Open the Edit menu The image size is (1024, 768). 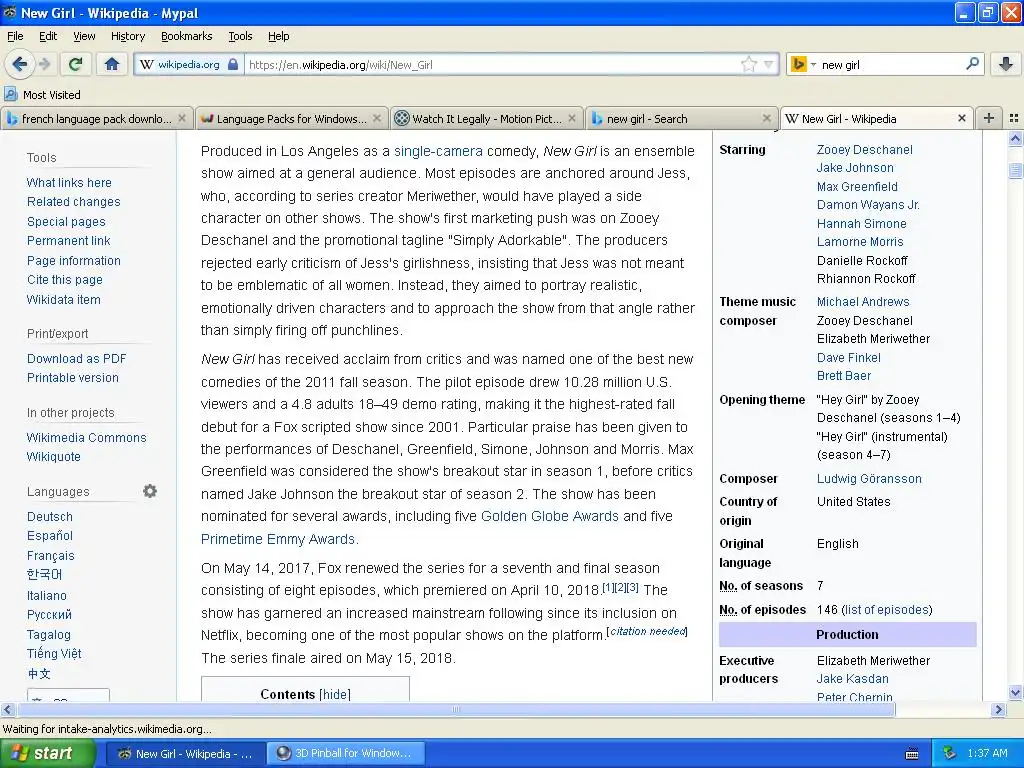[x=48, y=36]
